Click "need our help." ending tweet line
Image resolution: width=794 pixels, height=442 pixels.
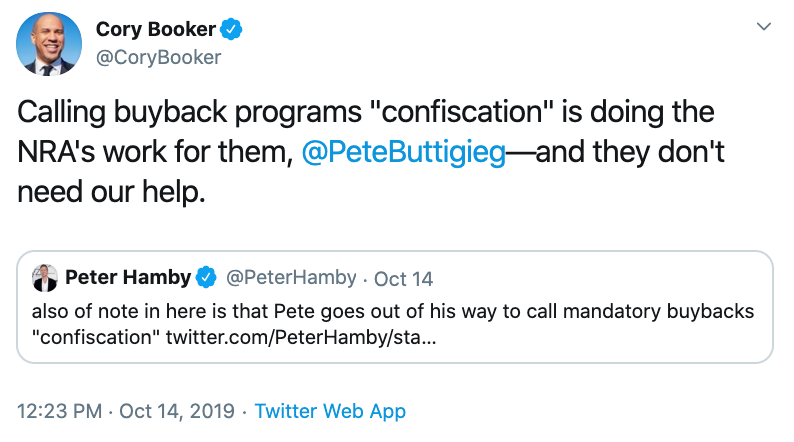point(112,194)
